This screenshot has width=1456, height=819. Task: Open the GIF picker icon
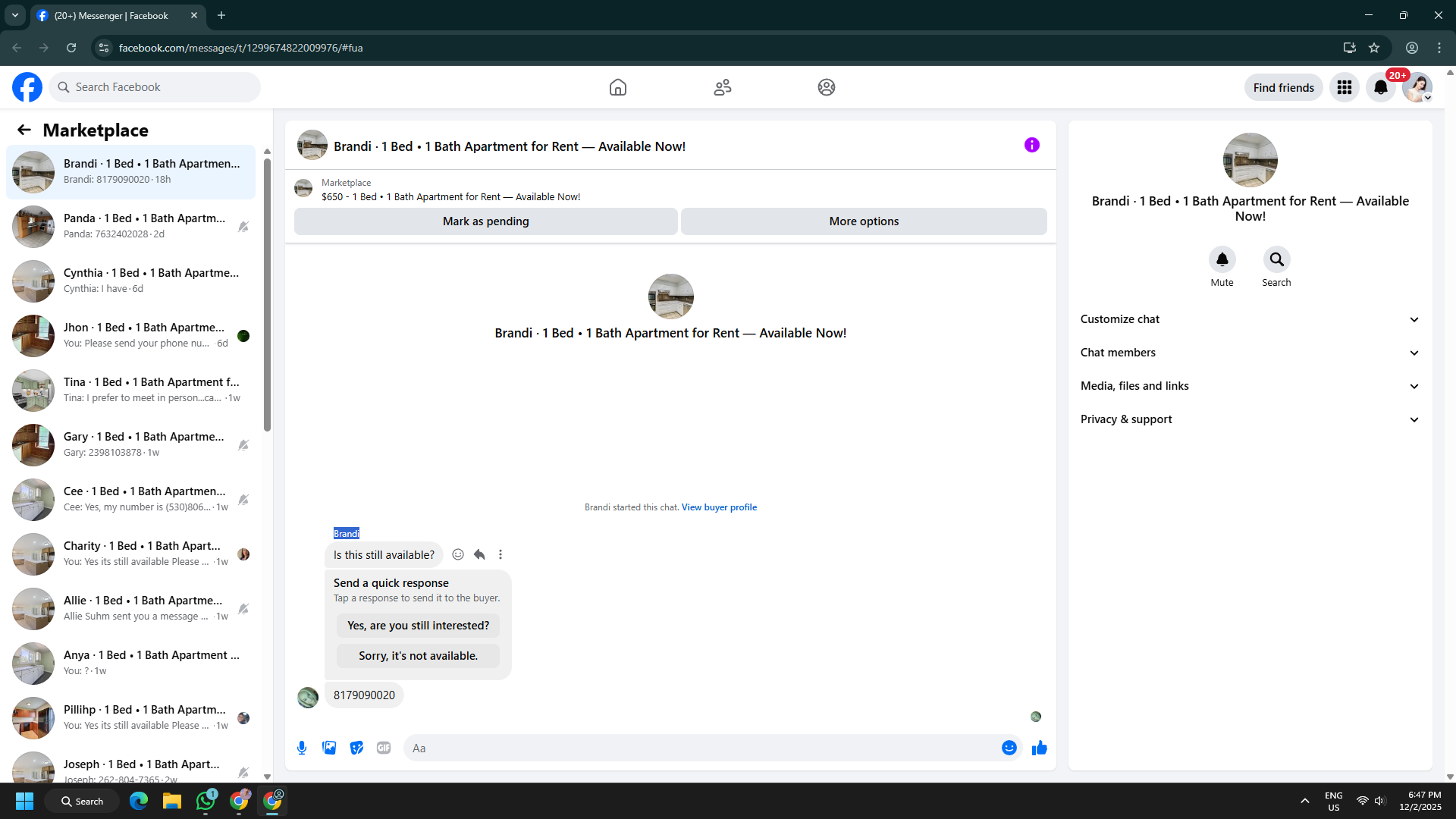point(384,748)
